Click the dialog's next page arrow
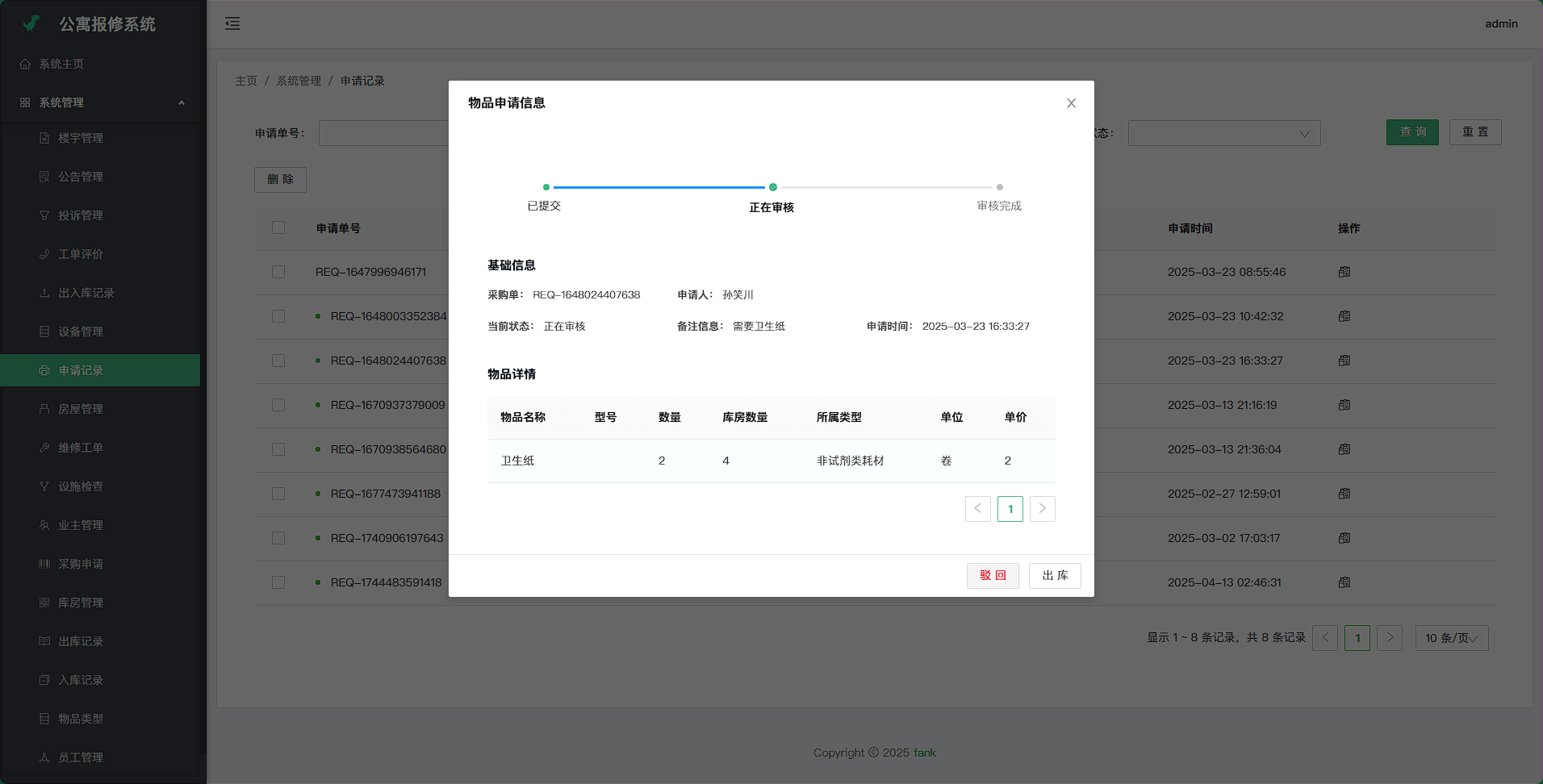The width and height of the screenshot is (1543, 784). pos(1042,509)
